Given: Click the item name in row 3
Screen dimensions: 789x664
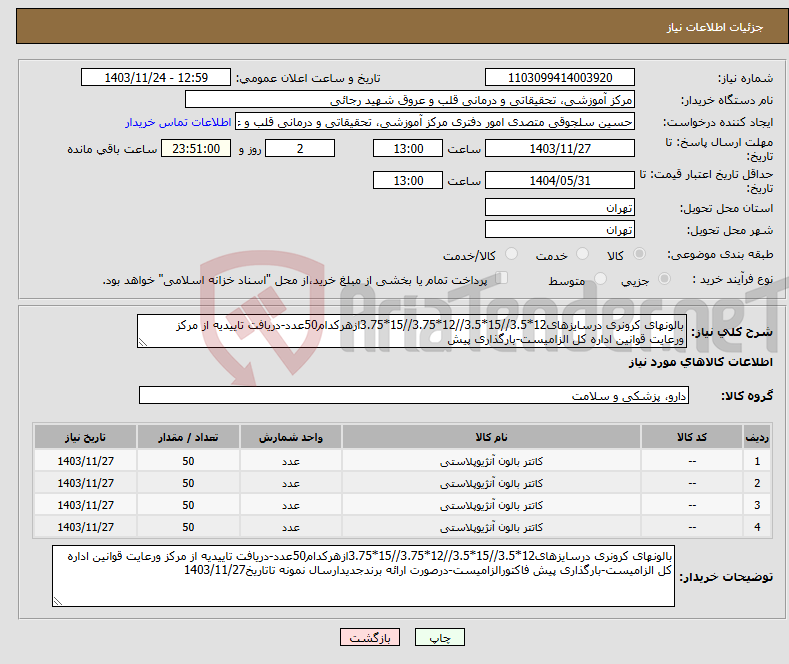Looking at the screenshot, I should 491,506.
